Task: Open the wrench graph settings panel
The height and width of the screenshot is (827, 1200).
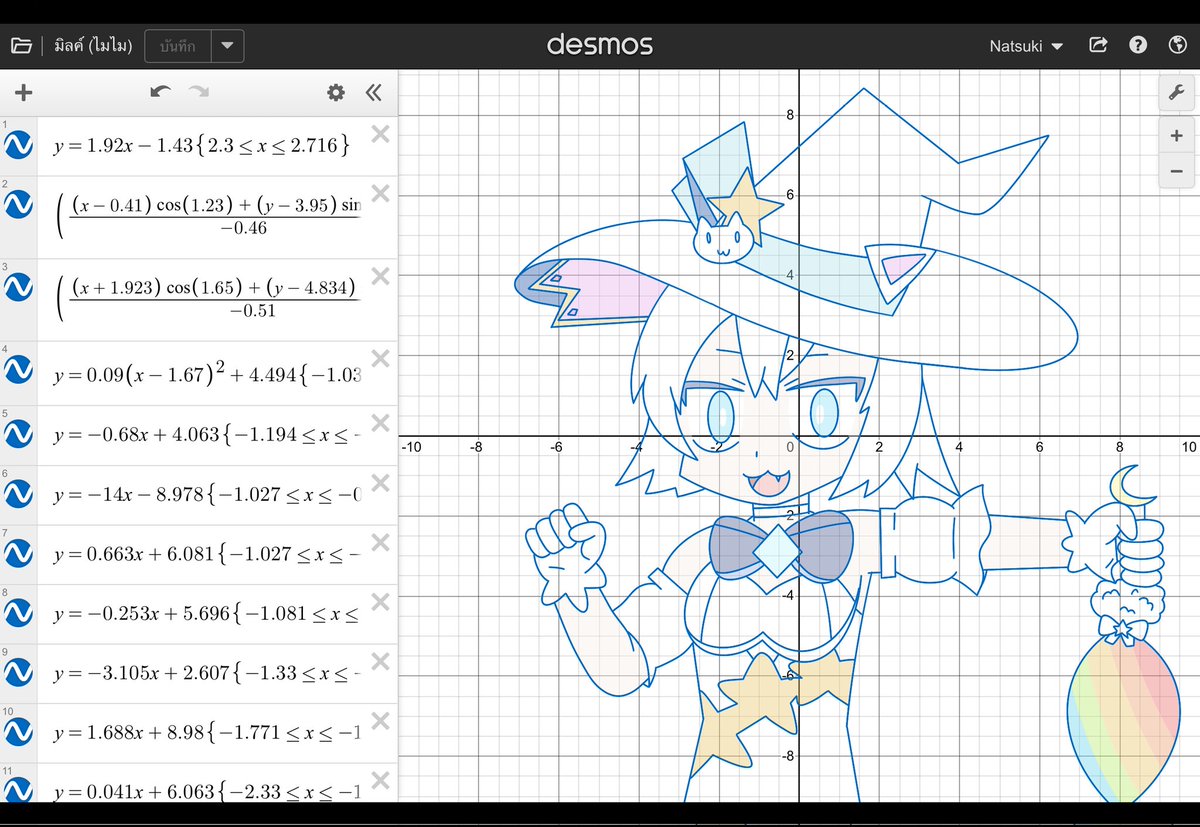Action: point(1176,92)
